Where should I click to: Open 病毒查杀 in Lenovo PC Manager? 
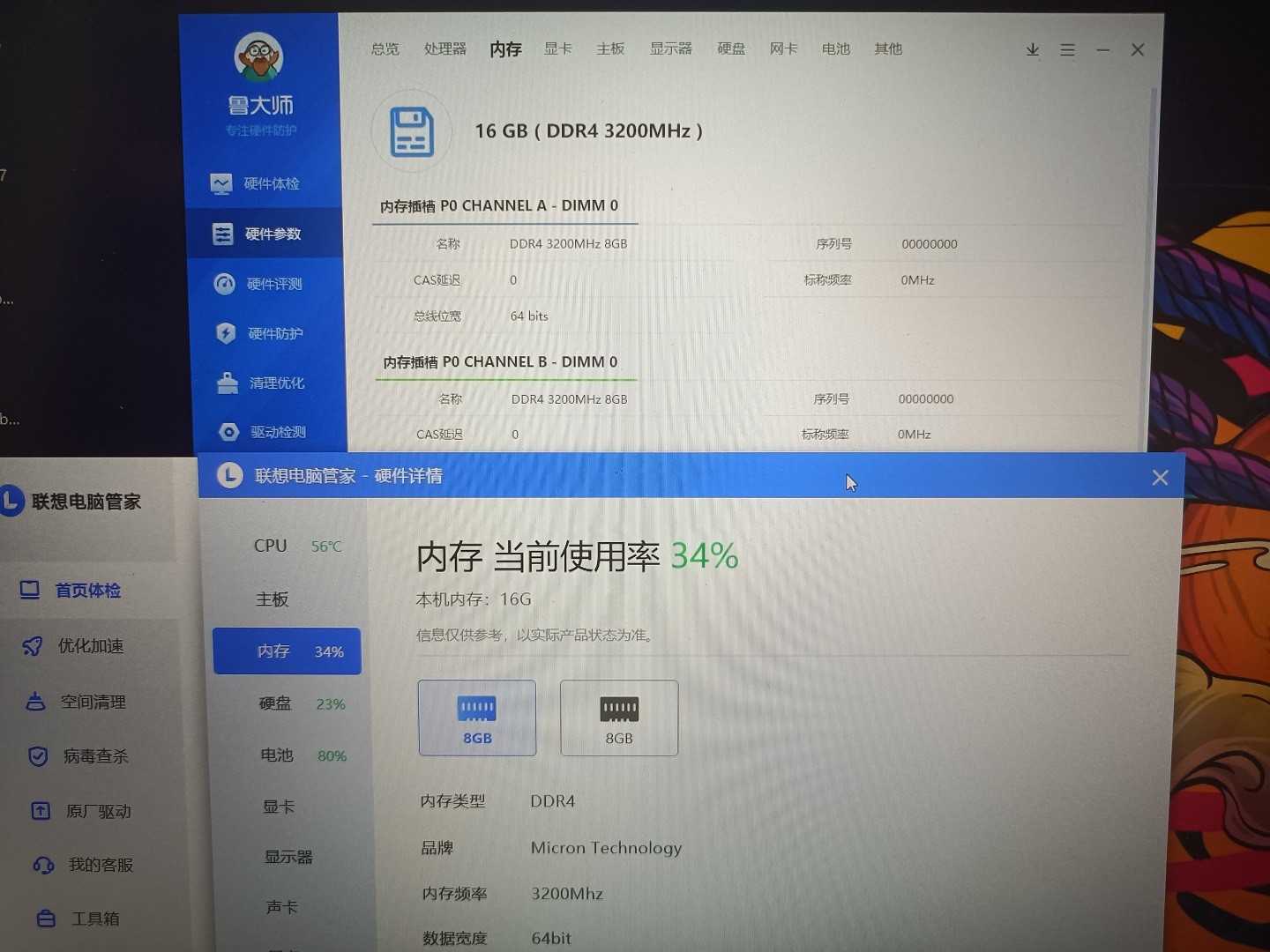(78, 756)
